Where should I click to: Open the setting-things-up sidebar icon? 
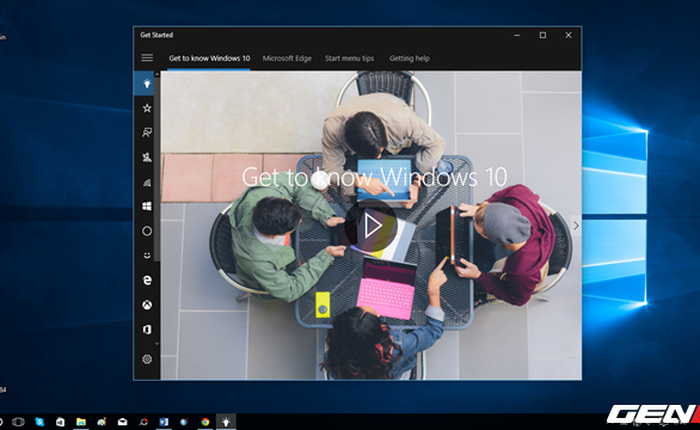(147, 157)
